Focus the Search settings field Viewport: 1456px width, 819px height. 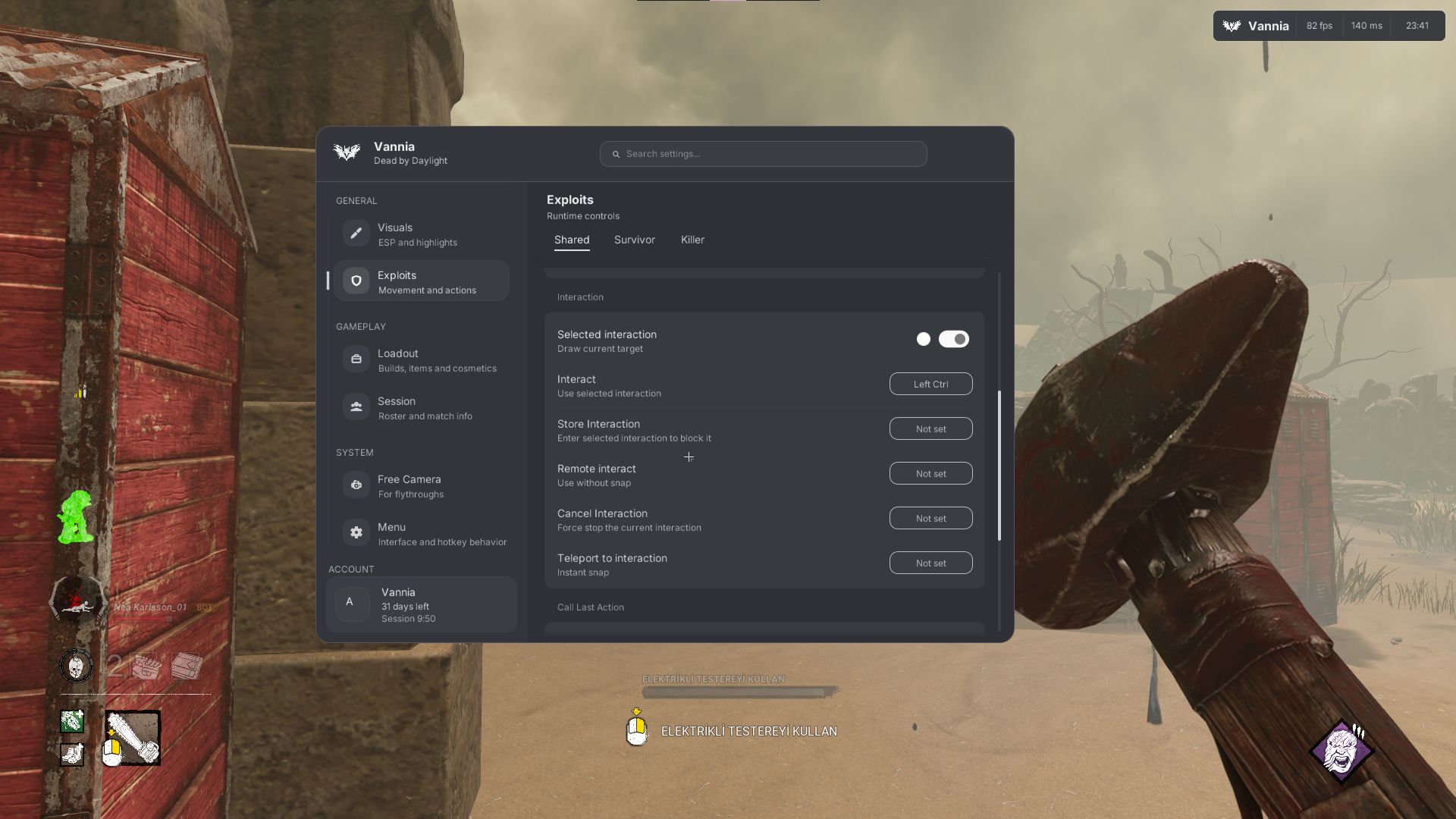(x=763, y=154)
